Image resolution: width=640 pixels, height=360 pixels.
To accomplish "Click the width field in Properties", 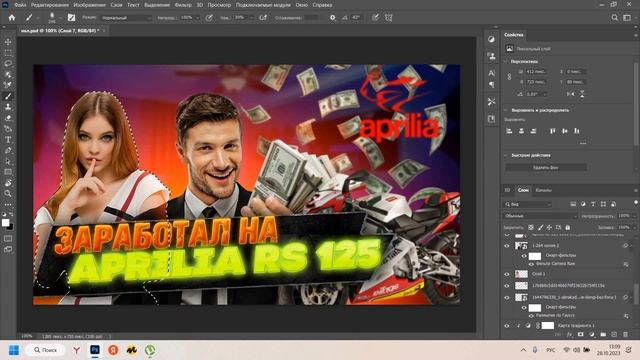I will [537, 71].
